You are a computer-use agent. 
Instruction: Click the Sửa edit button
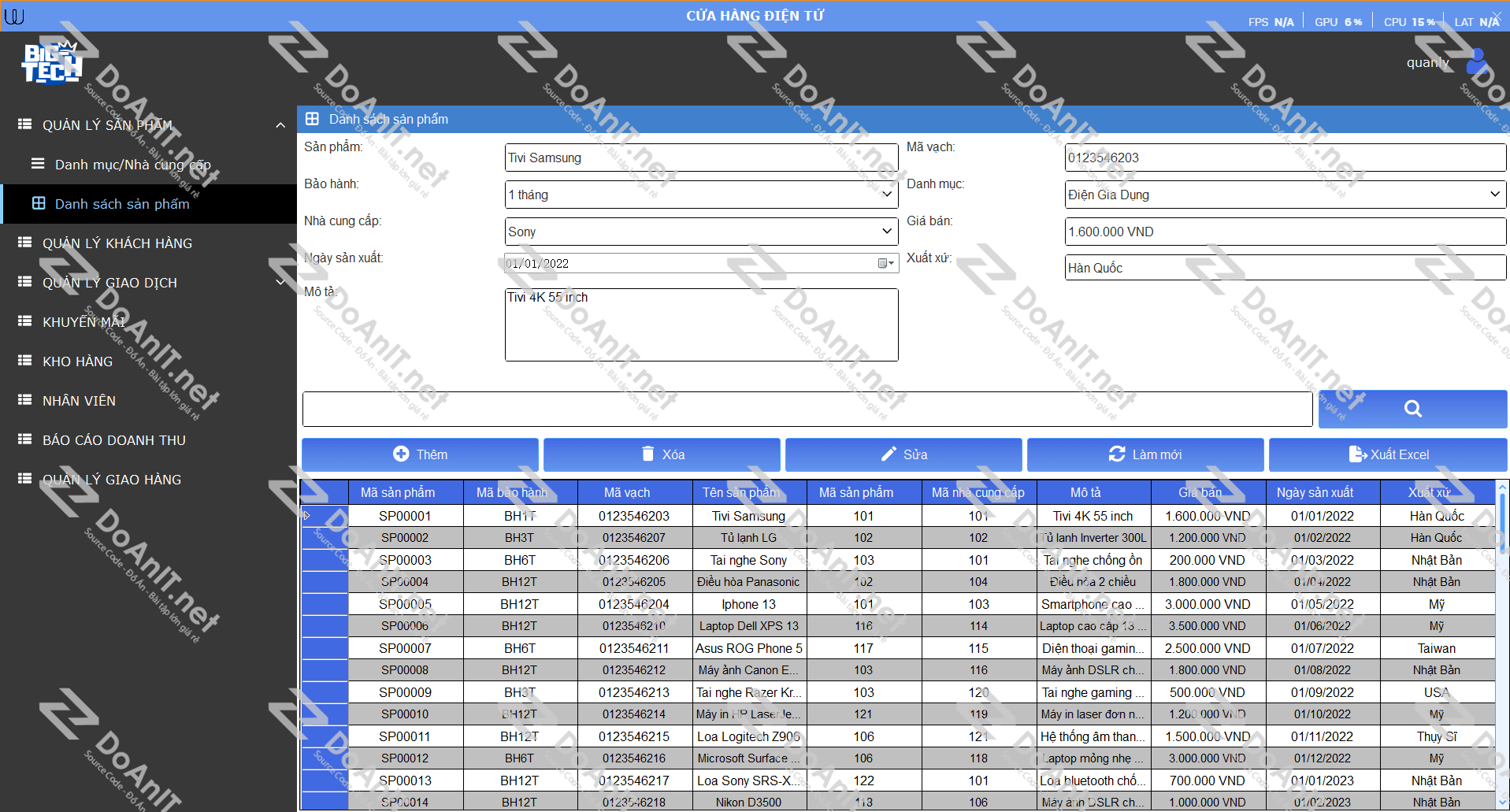(903, 454)
